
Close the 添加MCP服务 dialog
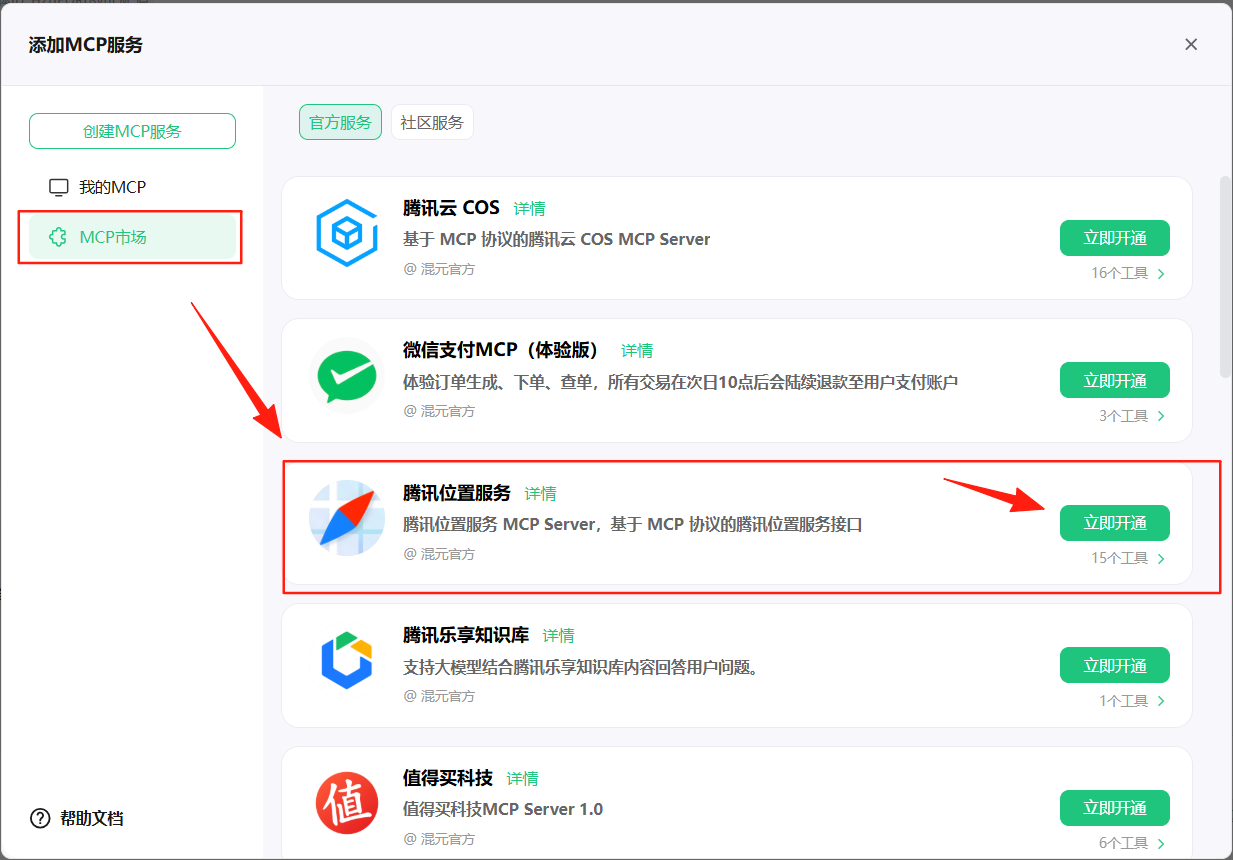(x=1191, y=44)
